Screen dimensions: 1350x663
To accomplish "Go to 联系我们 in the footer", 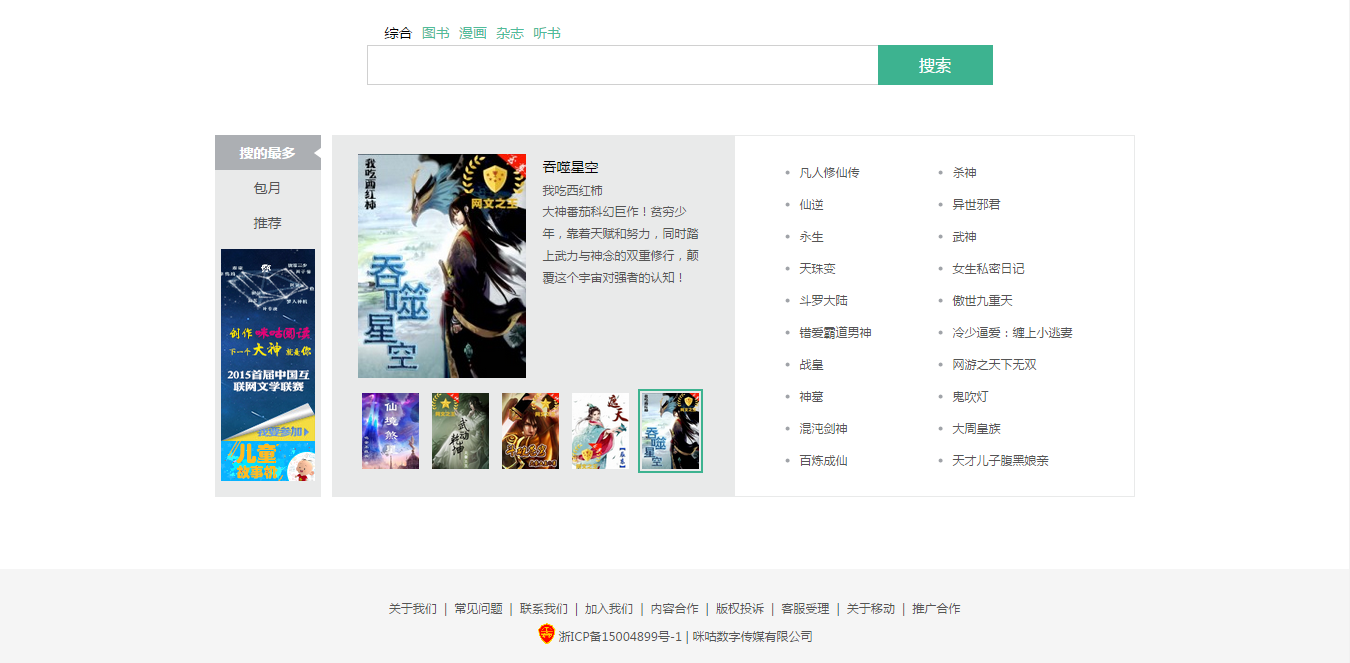I will pyautogui.click(x=544, y=609).
